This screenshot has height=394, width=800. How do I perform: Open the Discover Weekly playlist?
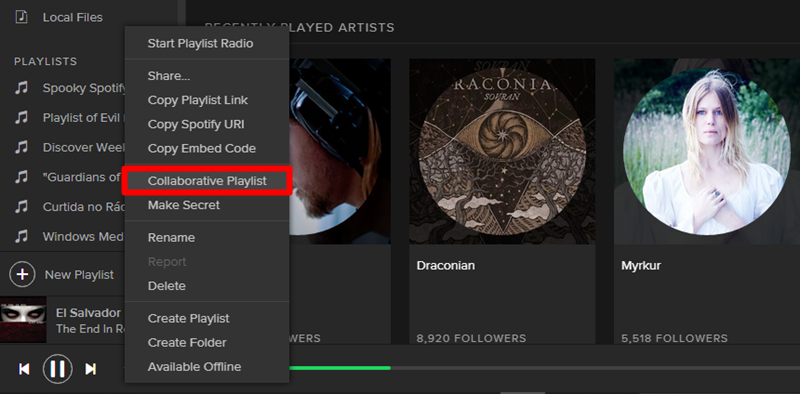tap(84, 147)
